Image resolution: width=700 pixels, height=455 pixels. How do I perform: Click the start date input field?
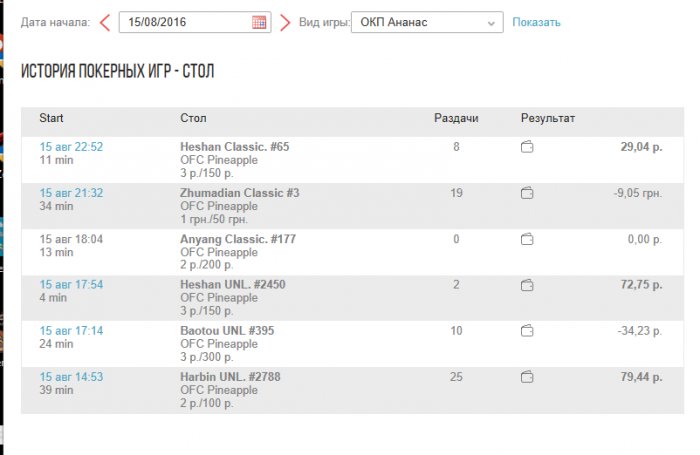pos(184,22)
